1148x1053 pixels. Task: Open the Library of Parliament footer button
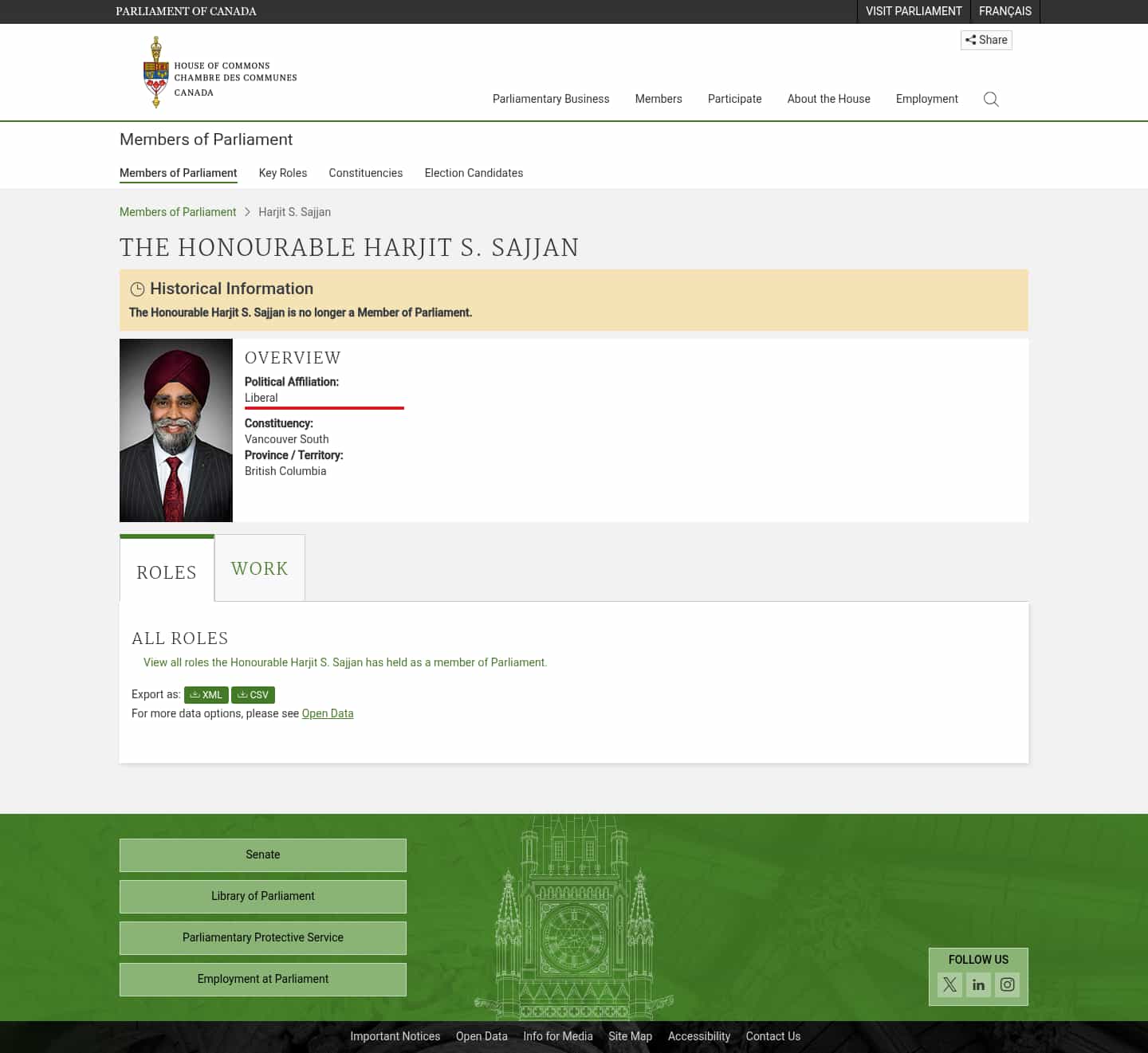coord(262,896)
